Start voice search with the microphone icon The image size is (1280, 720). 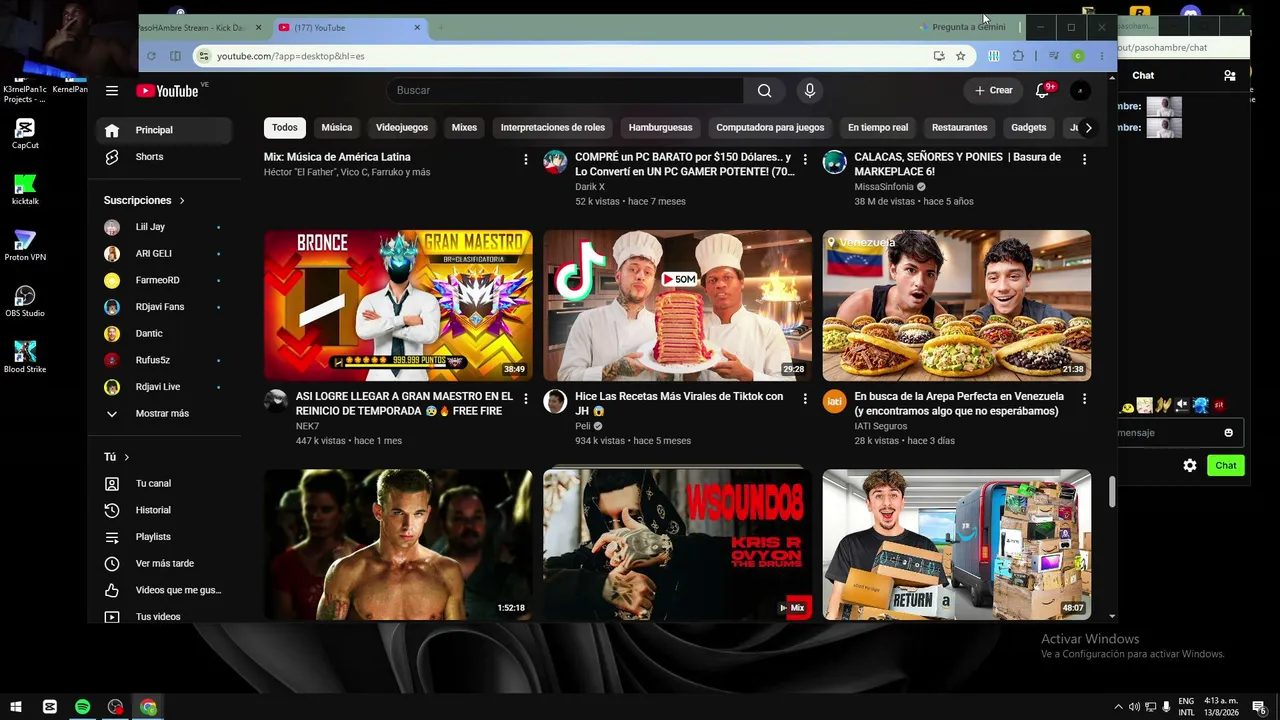pyautogui.click(x=810, y=91)
